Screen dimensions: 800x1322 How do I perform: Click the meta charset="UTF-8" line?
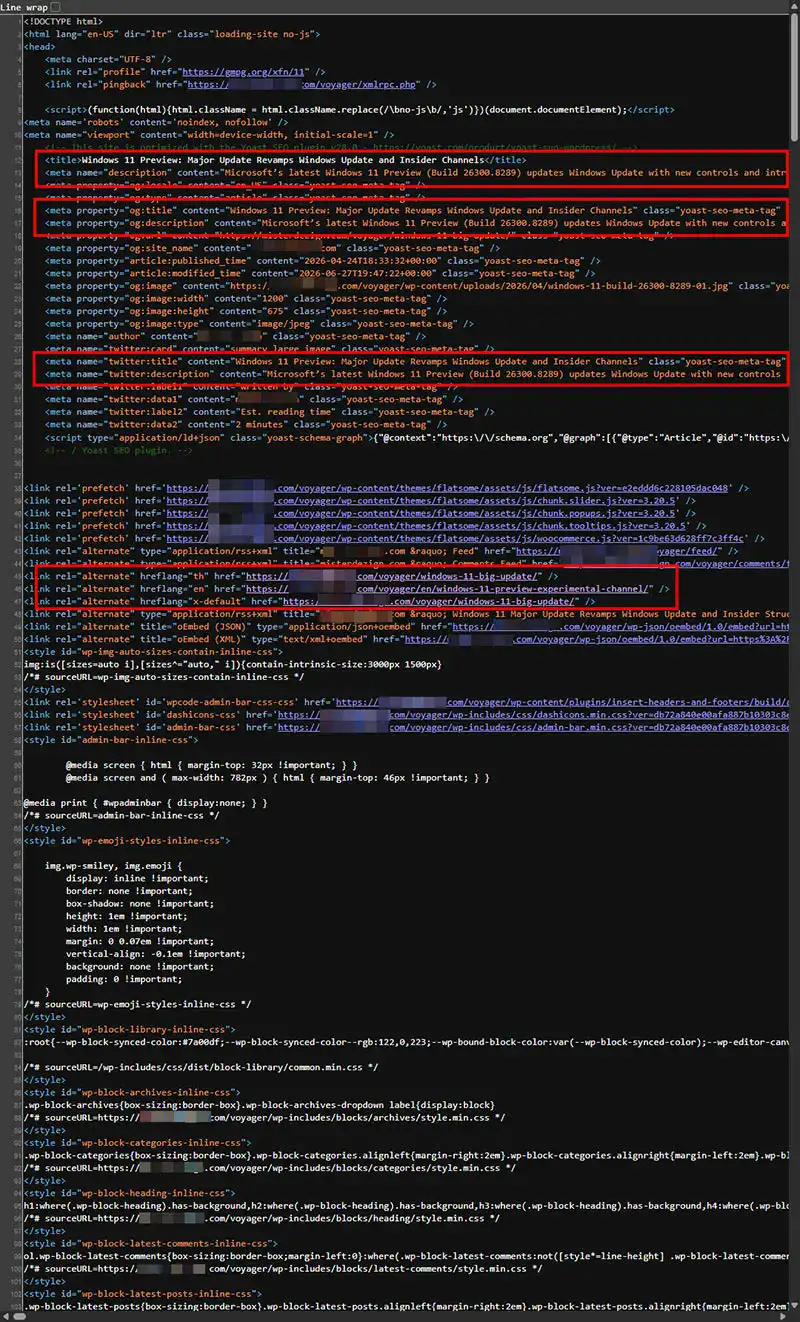click(x=108, y=60)
